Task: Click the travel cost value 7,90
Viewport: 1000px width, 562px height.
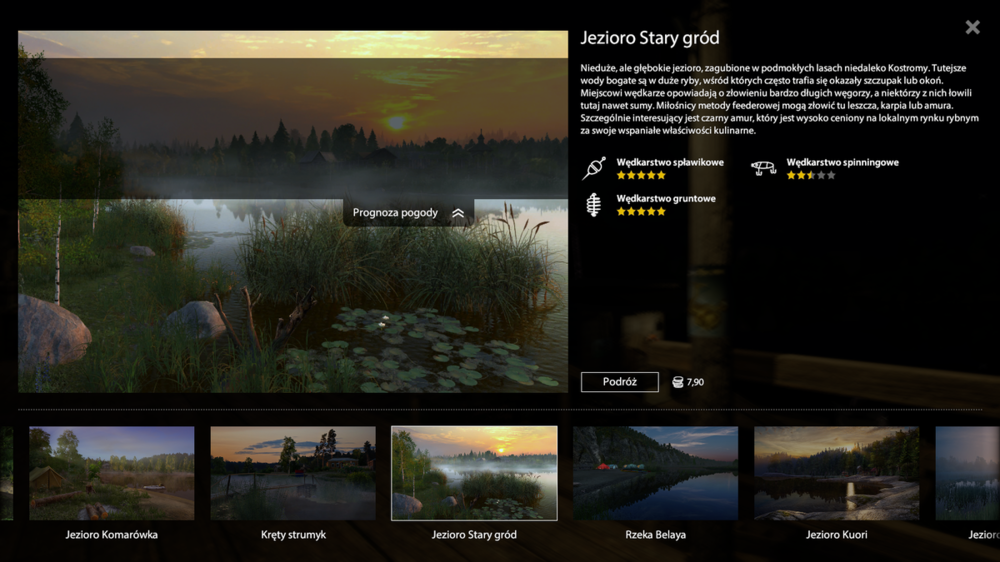Action: click(x=695, y=382)
